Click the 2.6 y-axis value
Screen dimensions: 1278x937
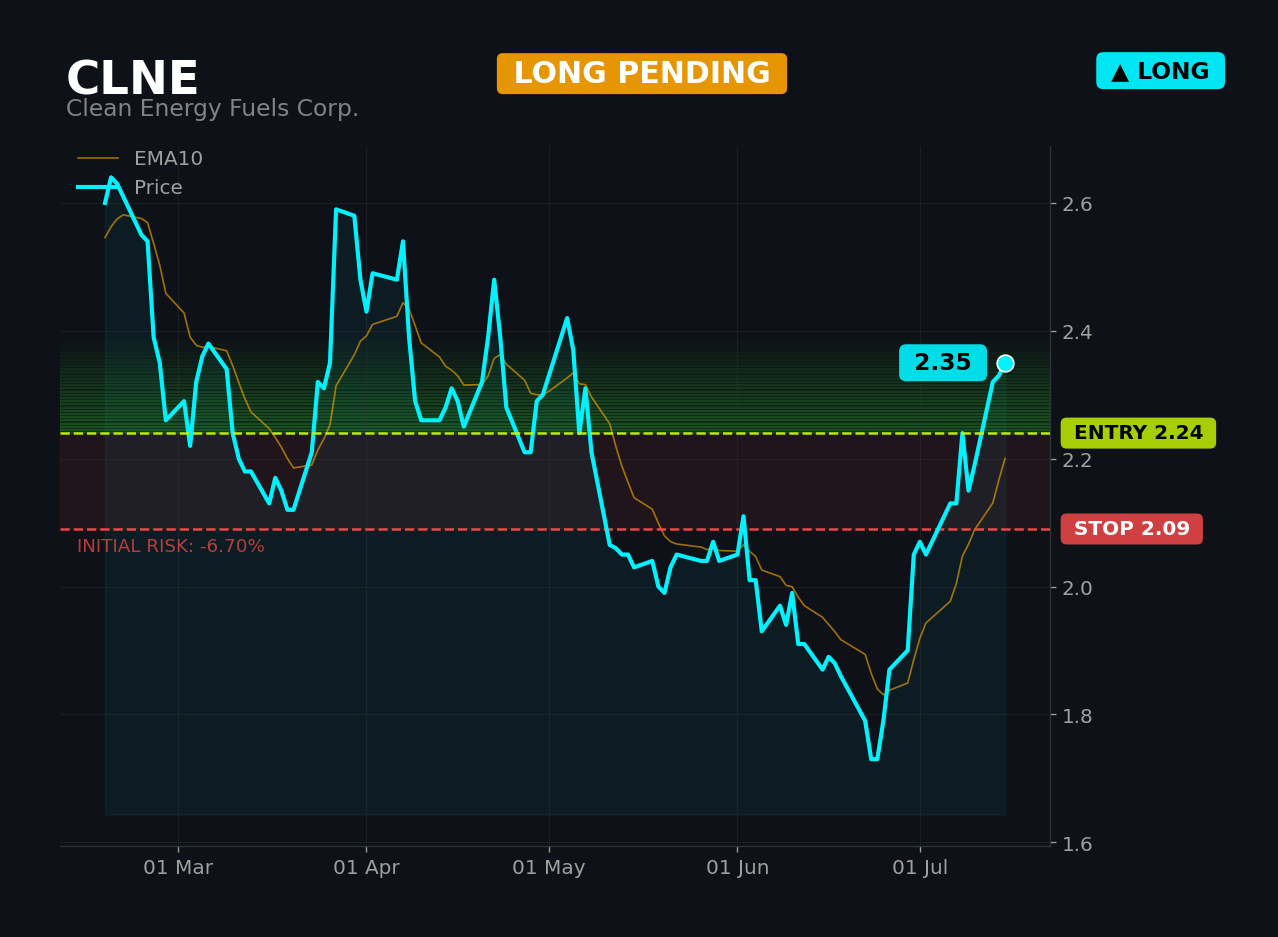tap(1078, 204)
